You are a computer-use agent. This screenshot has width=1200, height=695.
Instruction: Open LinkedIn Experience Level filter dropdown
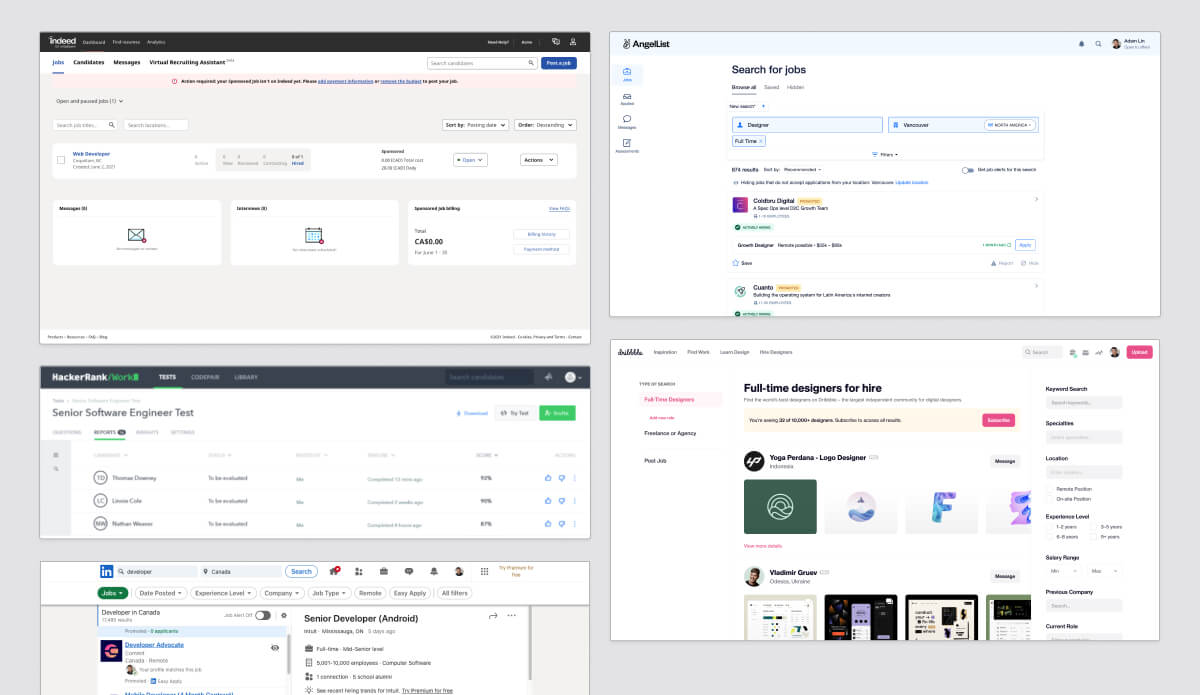pos(223,593)
